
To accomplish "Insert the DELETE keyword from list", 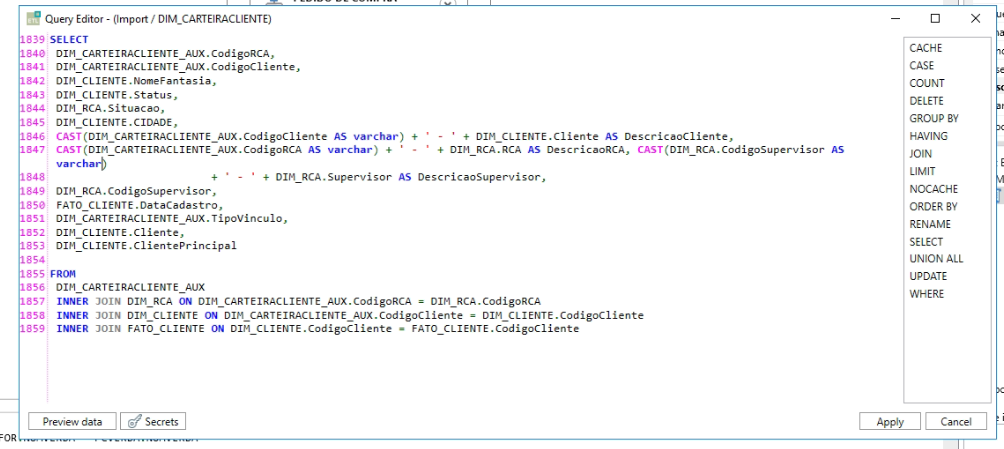I will (x=926, y=101).
